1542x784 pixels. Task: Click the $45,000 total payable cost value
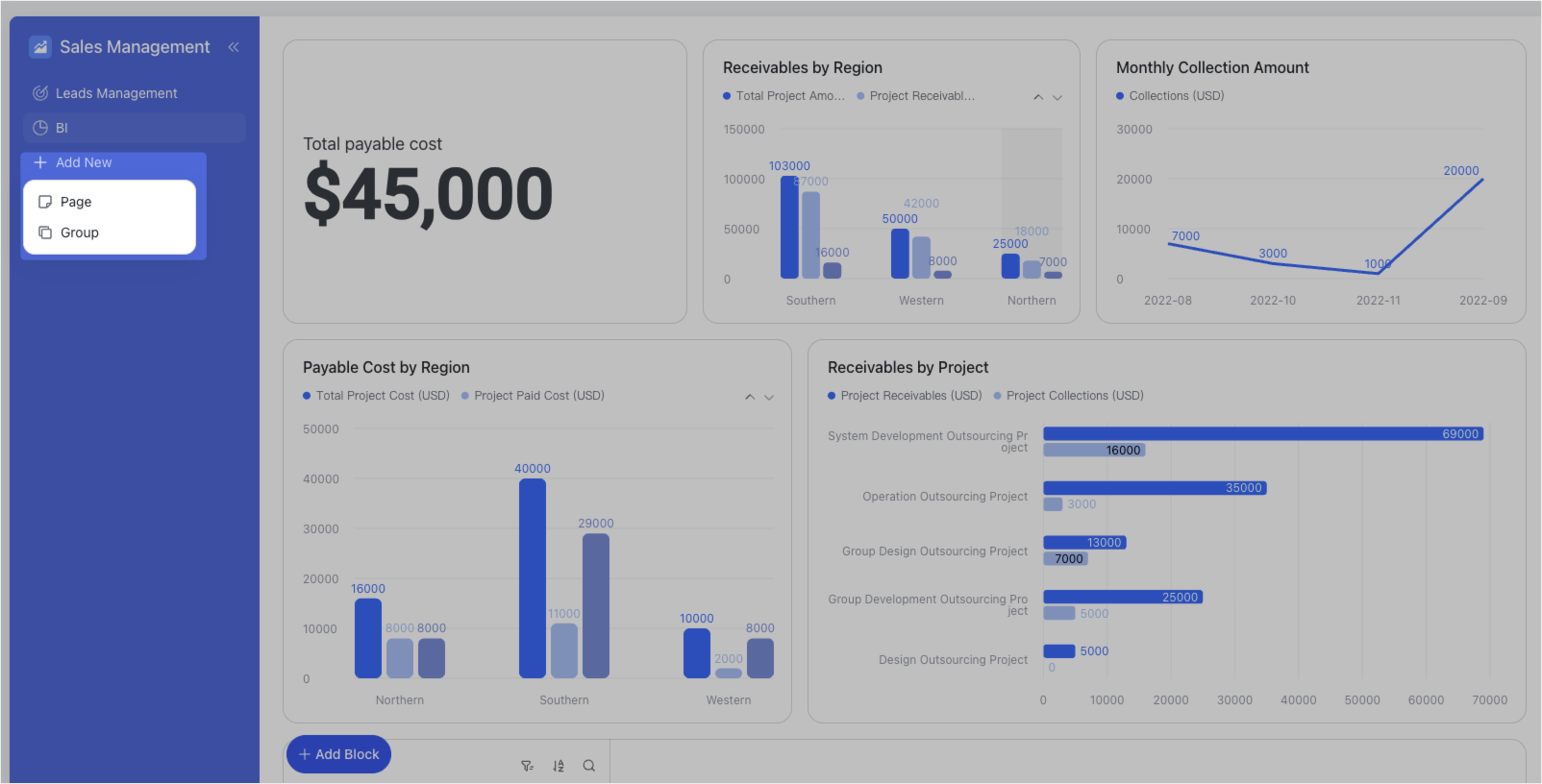pos(428,196)
